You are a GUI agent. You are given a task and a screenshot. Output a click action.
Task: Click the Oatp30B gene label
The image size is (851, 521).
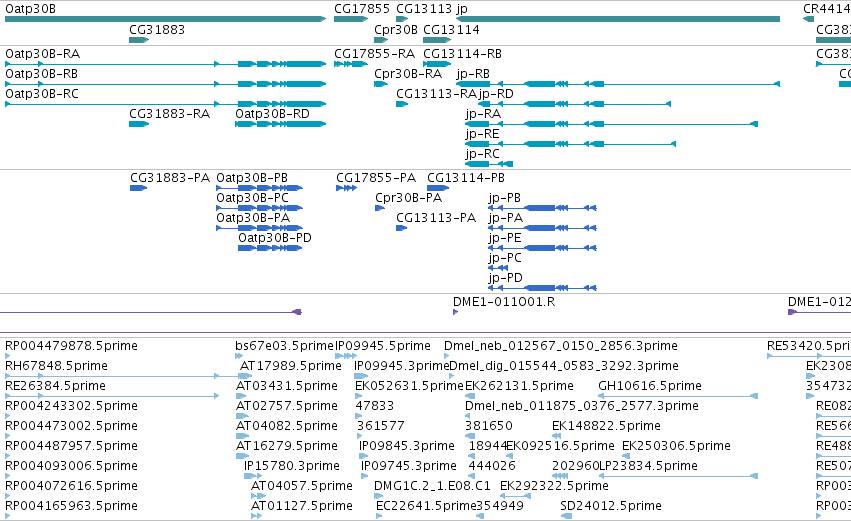(x=30, y=9)
